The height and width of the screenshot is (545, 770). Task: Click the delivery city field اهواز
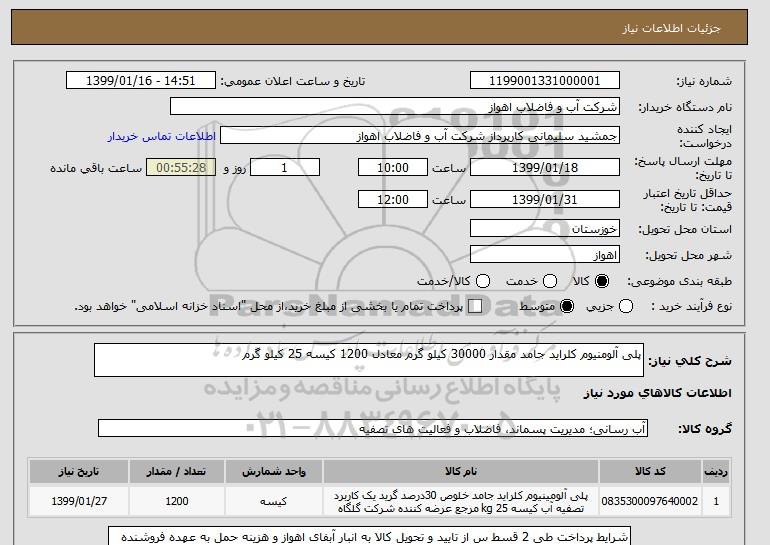(x=545, y=254)
